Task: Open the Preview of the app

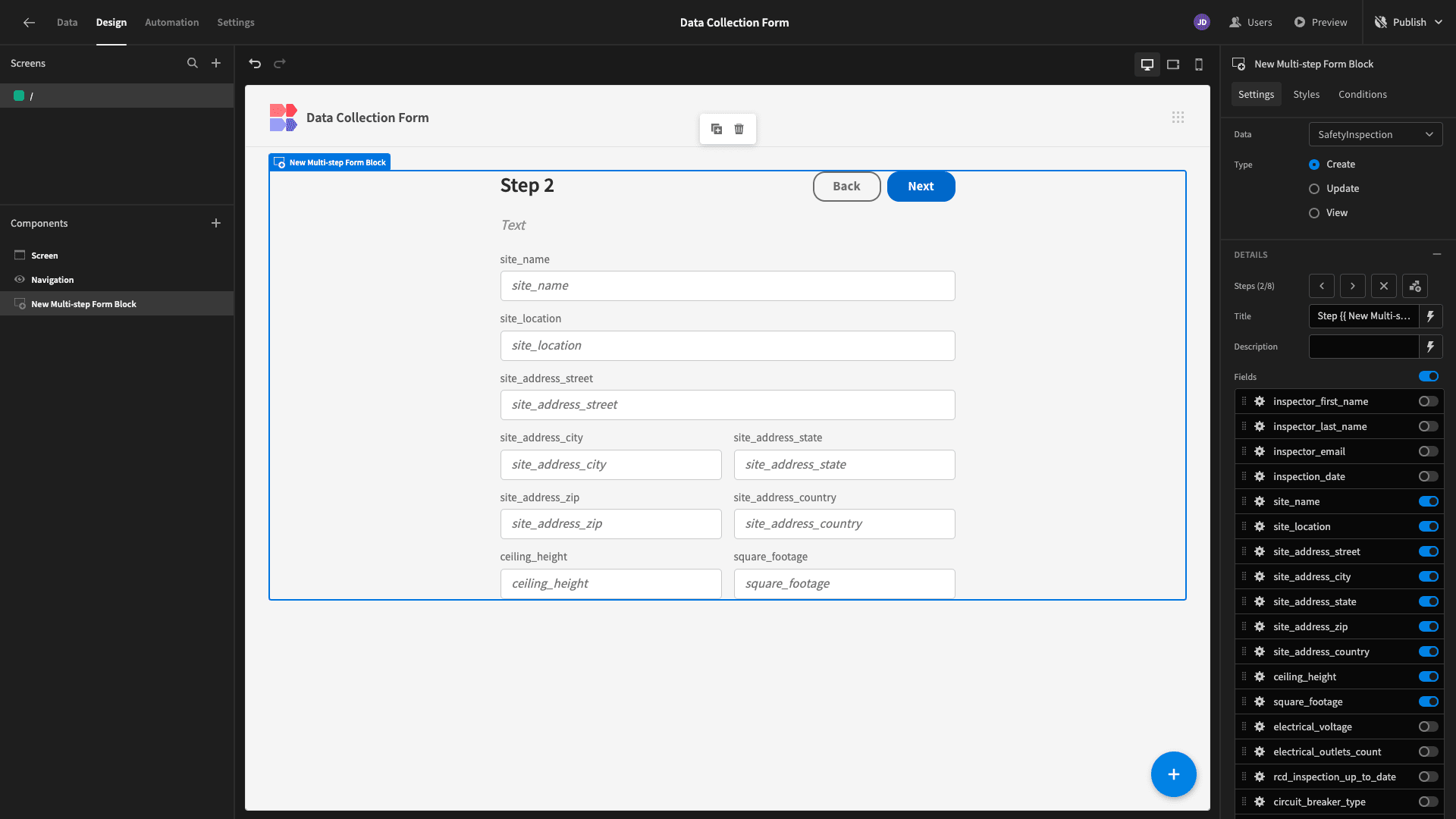Action: (x=1320, y=23)
